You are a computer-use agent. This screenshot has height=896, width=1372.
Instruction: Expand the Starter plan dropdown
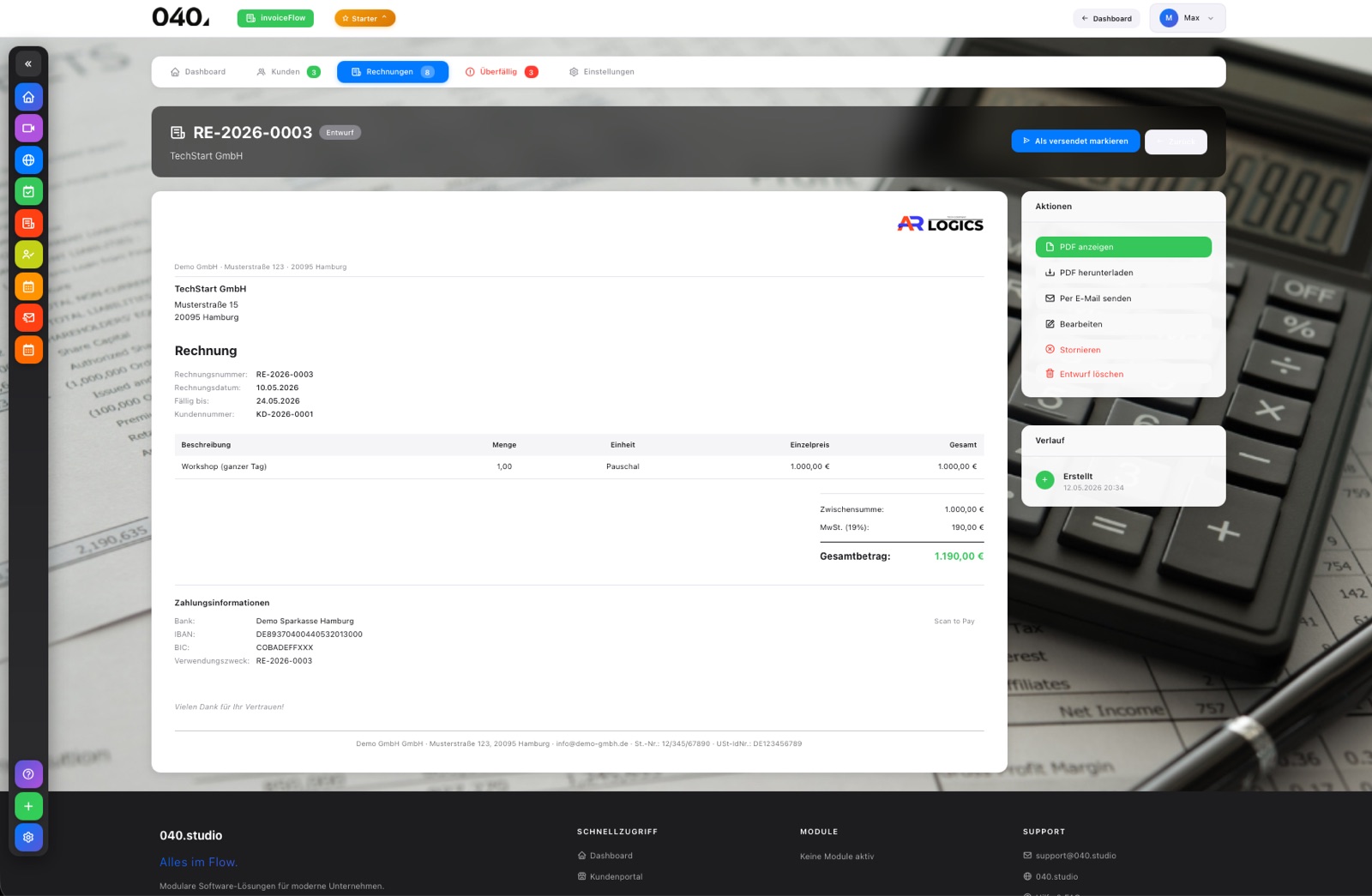tap(364, 18)
